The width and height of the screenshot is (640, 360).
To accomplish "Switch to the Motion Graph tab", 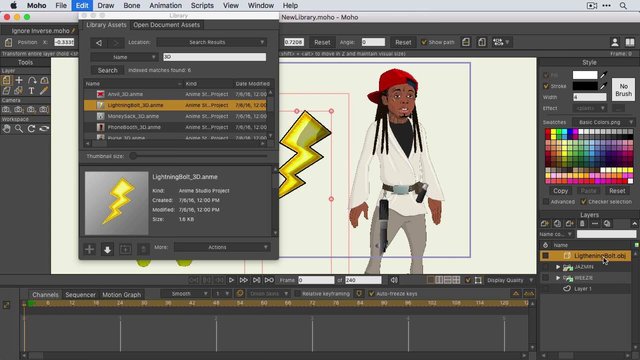I will pos(121,295).
